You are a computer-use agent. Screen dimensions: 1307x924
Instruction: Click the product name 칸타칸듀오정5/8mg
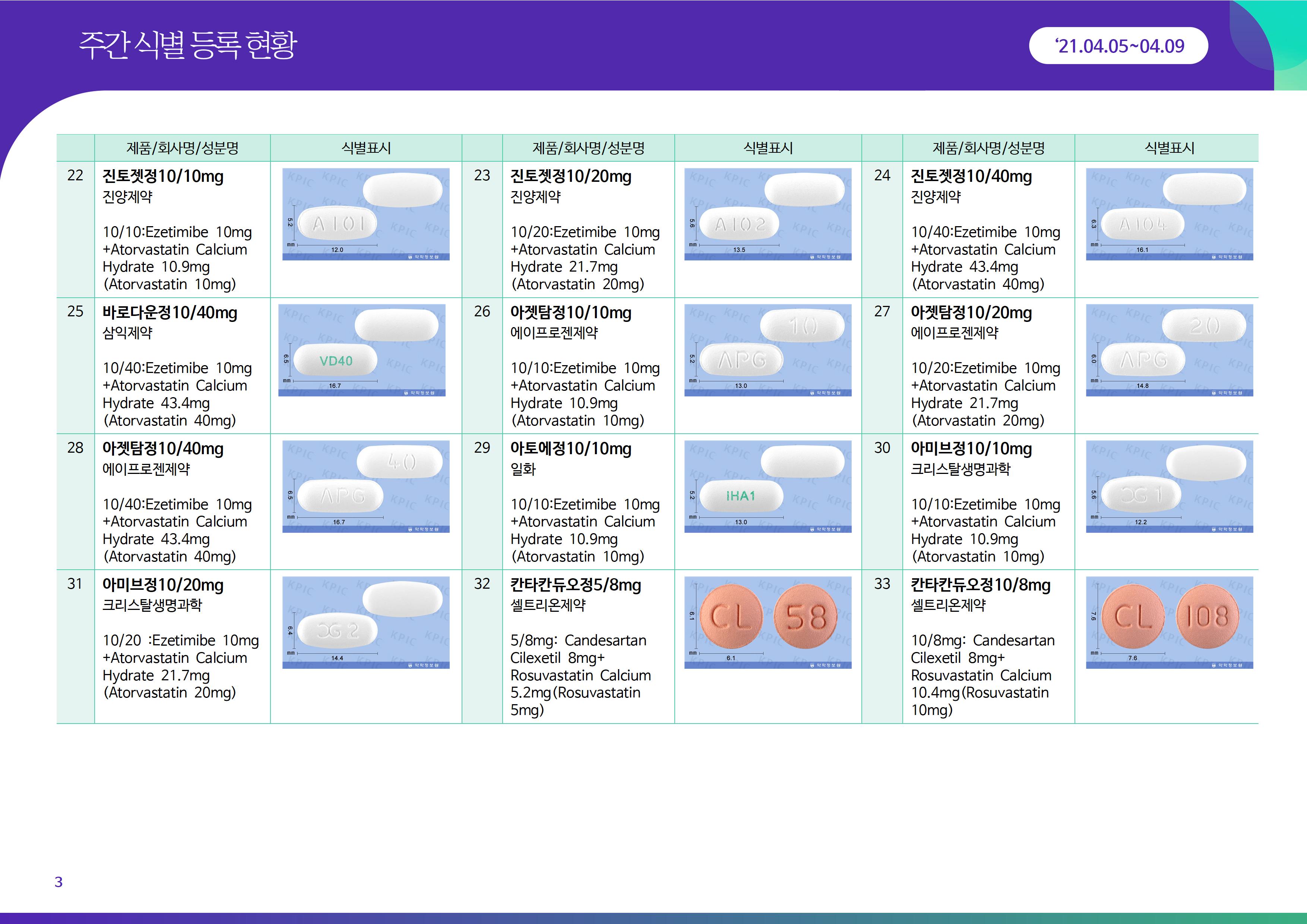coord(576,585)
